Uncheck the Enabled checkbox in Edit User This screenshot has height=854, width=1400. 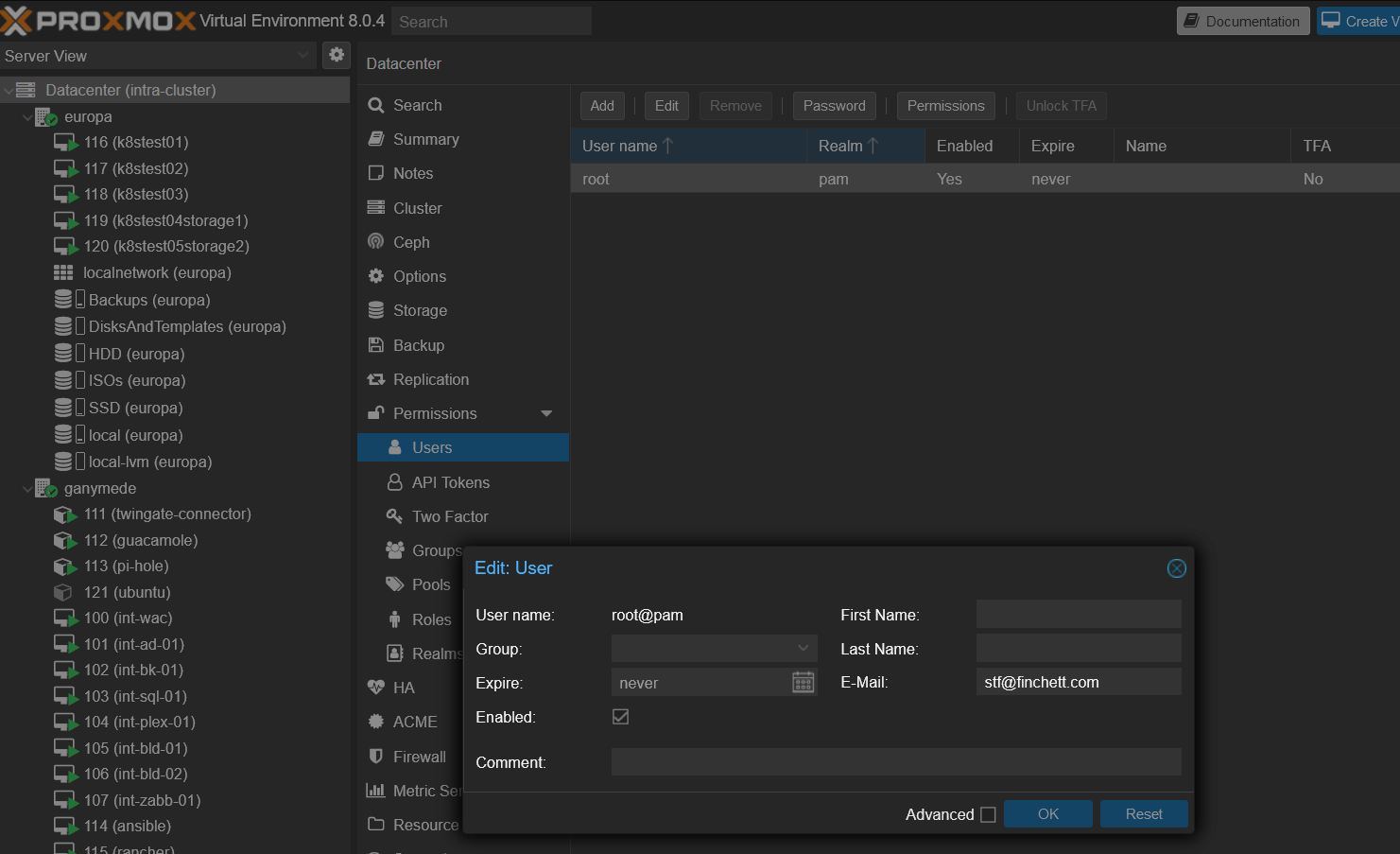tap(620, 716)
